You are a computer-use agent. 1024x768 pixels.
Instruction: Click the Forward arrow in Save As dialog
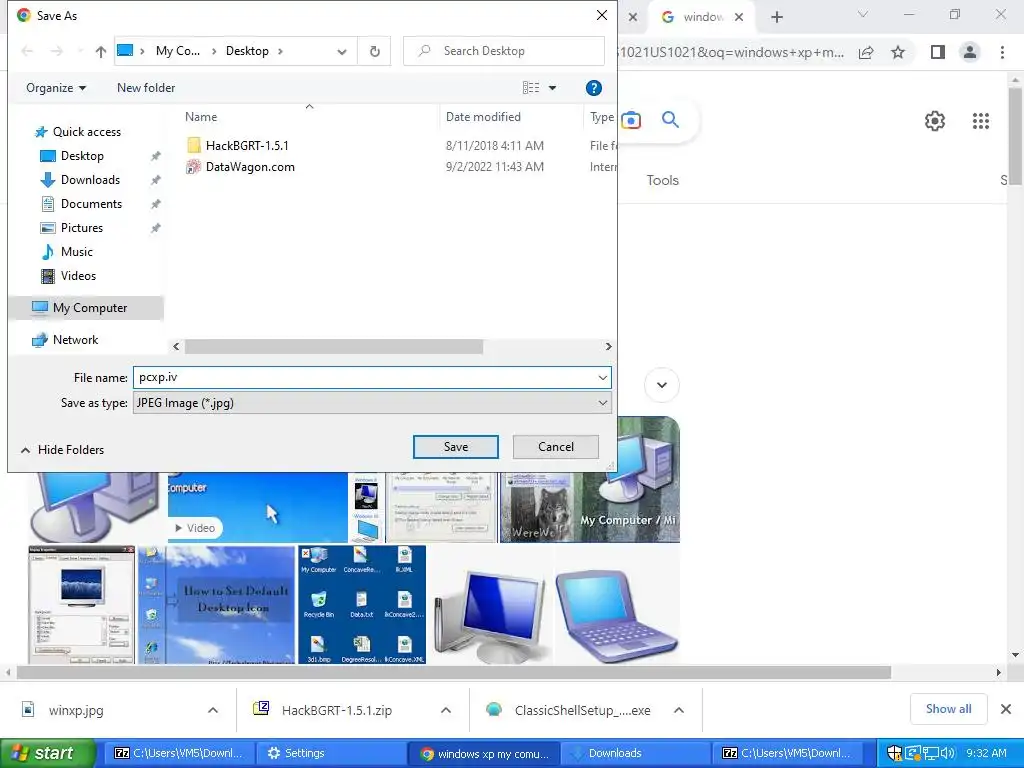point(57,51)
